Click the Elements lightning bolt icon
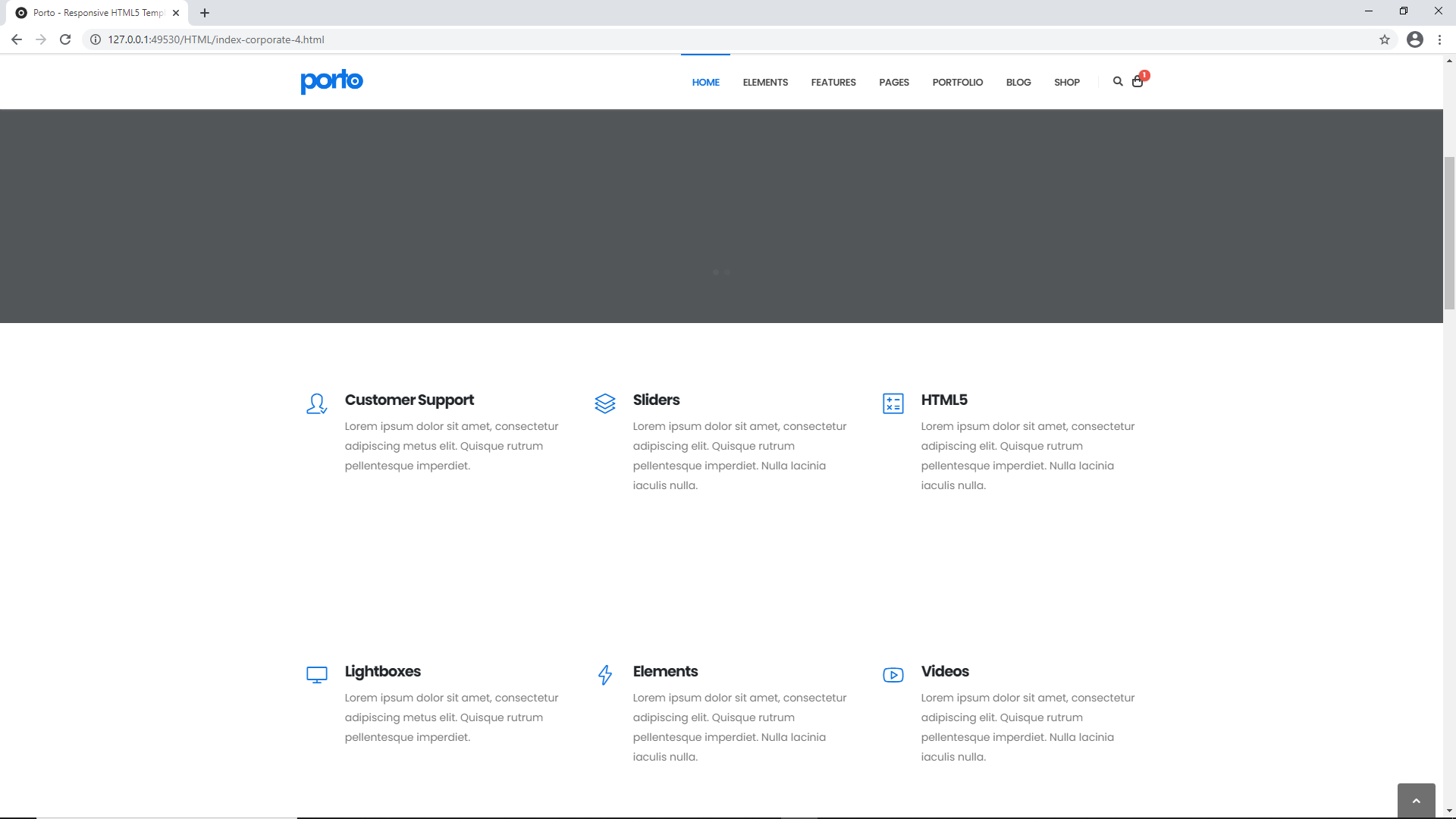Viewport: 1456px width, 819px height. [604, 675]
